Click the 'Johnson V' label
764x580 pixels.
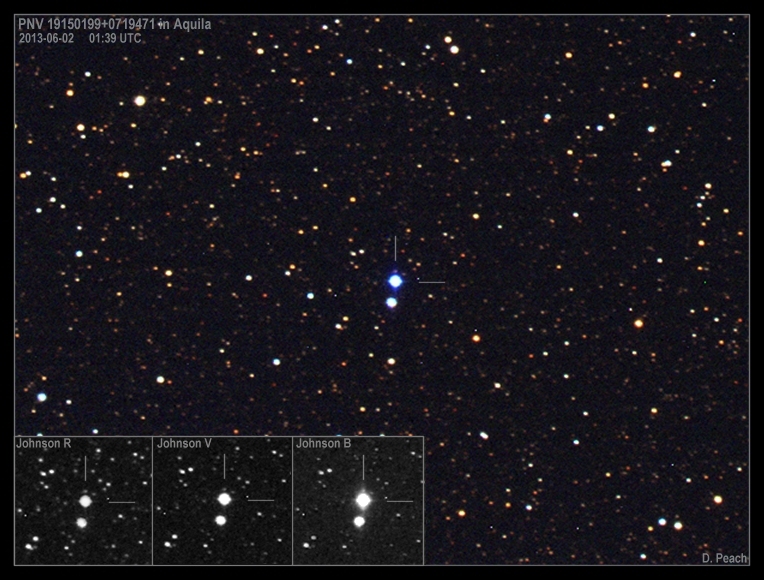pos(184,444)
